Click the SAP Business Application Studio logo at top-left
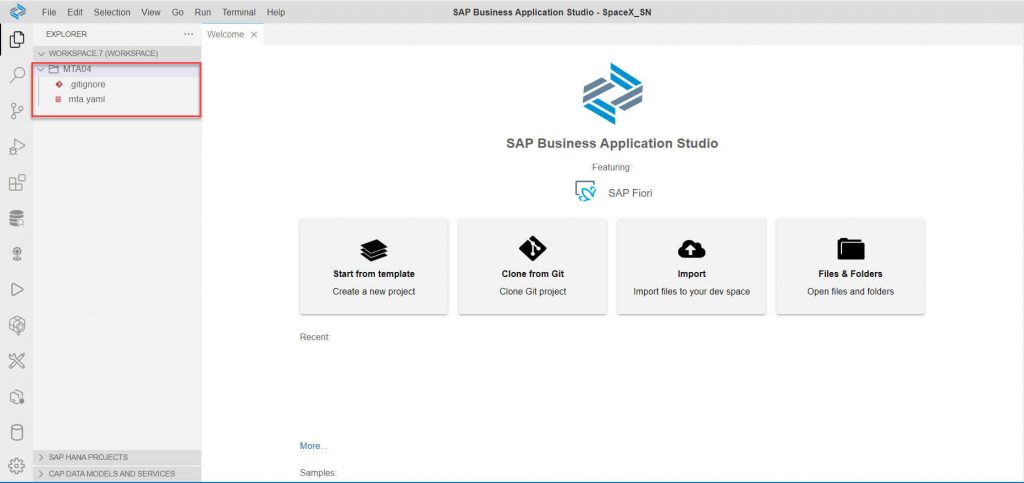Screen dimensions: 1024x483 17,11
